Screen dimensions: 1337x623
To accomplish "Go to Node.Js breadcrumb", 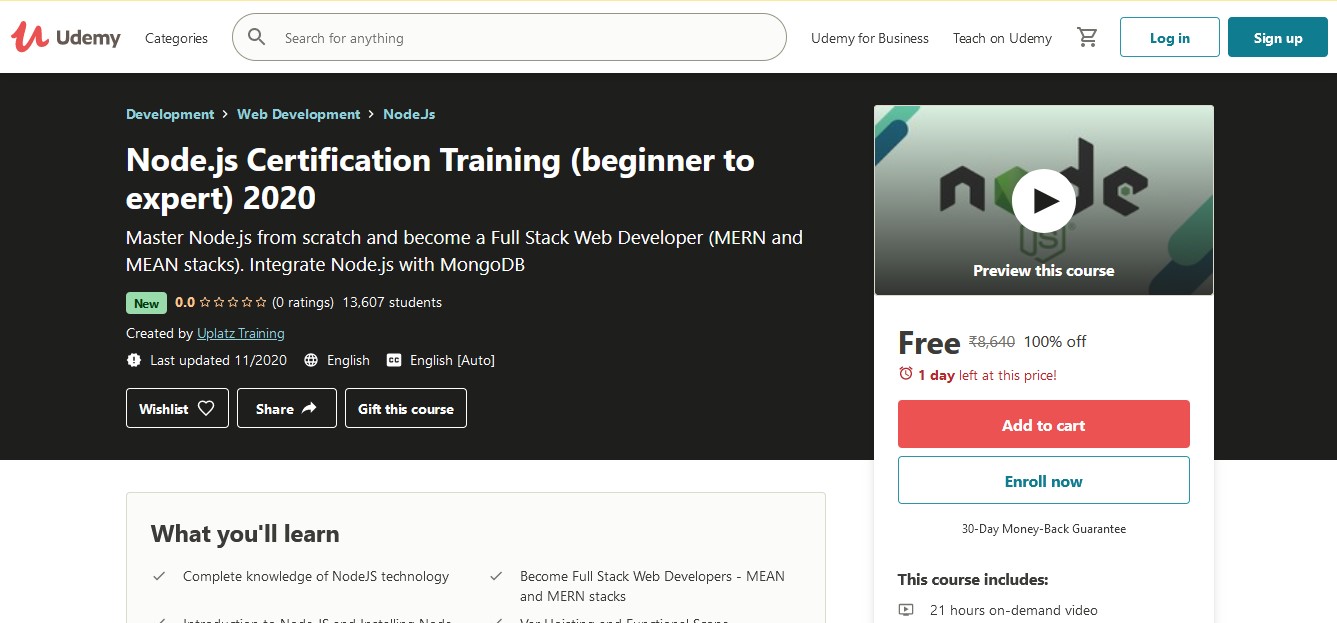I will pyautogui.click(x=409, y=114).
